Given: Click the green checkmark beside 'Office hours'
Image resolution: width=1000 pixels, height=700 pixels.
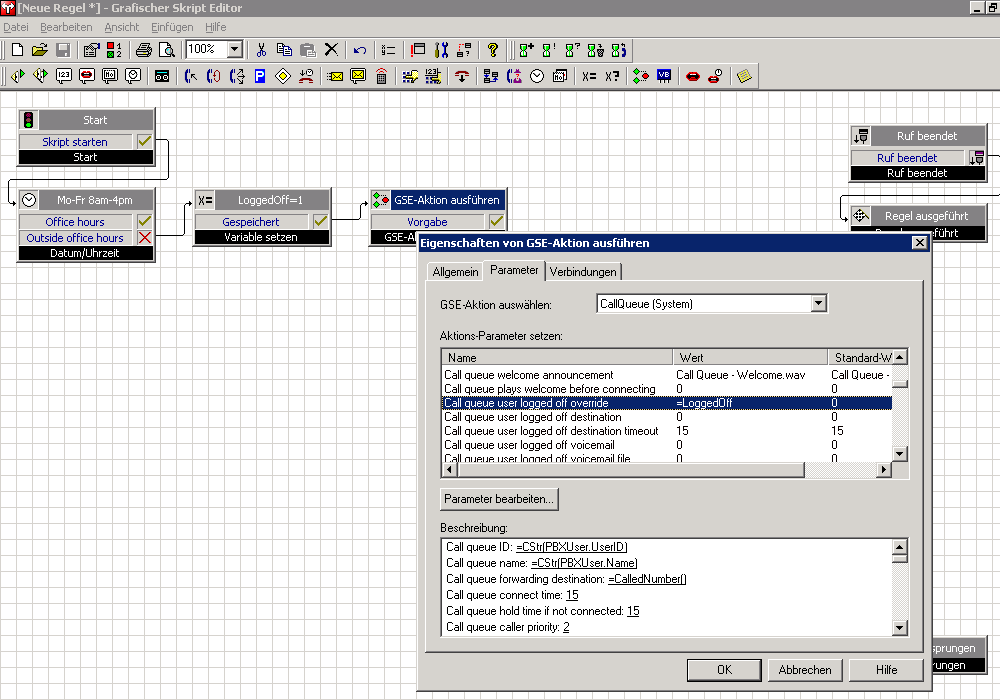Looking at the screenshot, I should [x=144, y=221].
